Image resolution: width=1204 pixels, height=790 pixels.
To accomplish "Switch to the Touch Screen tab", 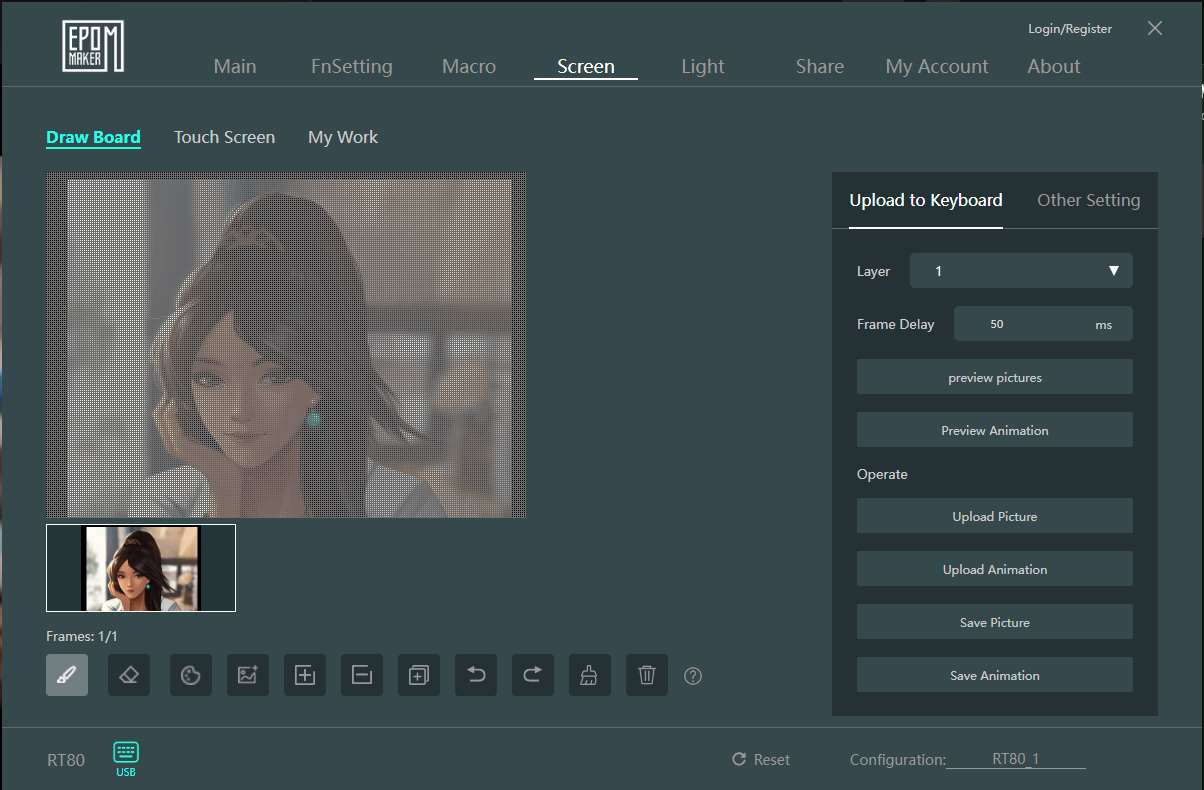I will pyautogui.click(x=224, y=137).
